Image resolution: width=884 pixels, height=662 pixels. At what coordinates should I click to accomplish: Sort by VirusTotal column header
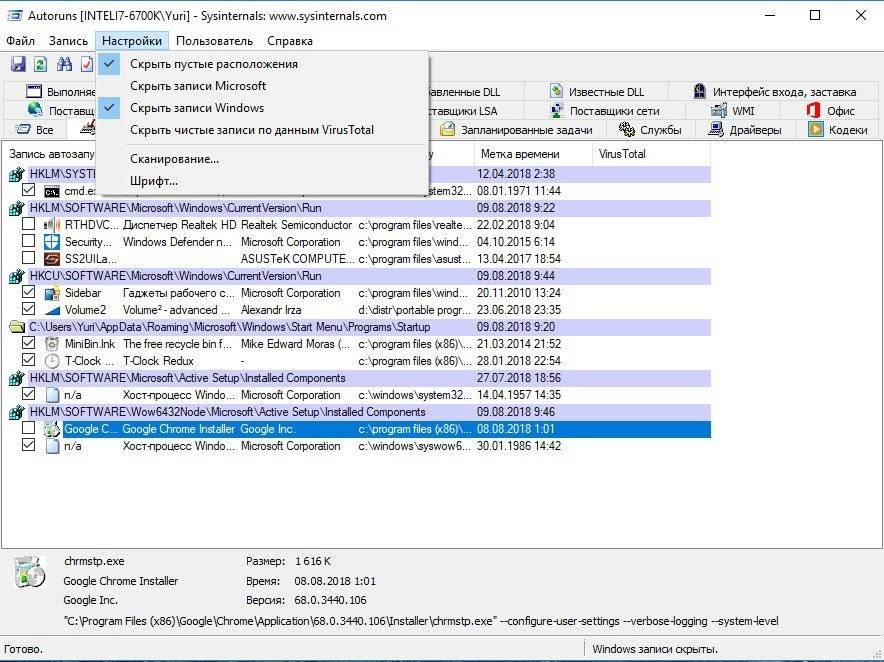[651, 154]
